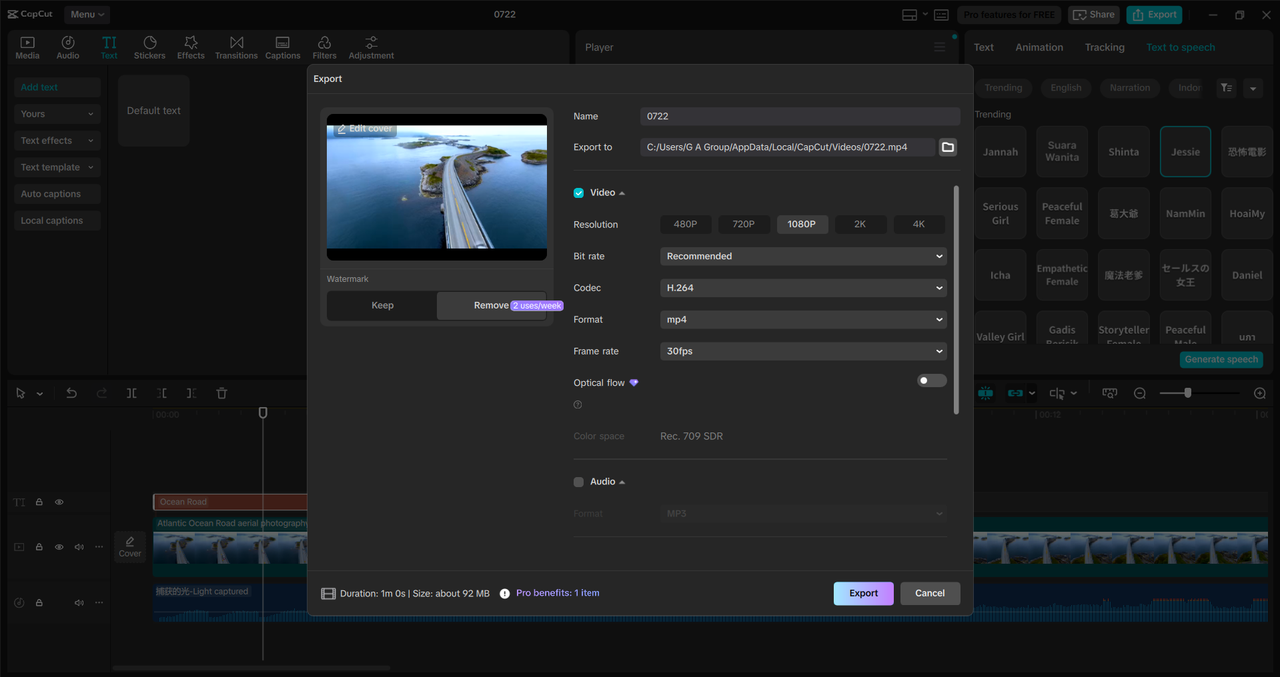Toggle timeline main-track magnet snapping icon
The image size is (1280, 677).
coord(986,394)
